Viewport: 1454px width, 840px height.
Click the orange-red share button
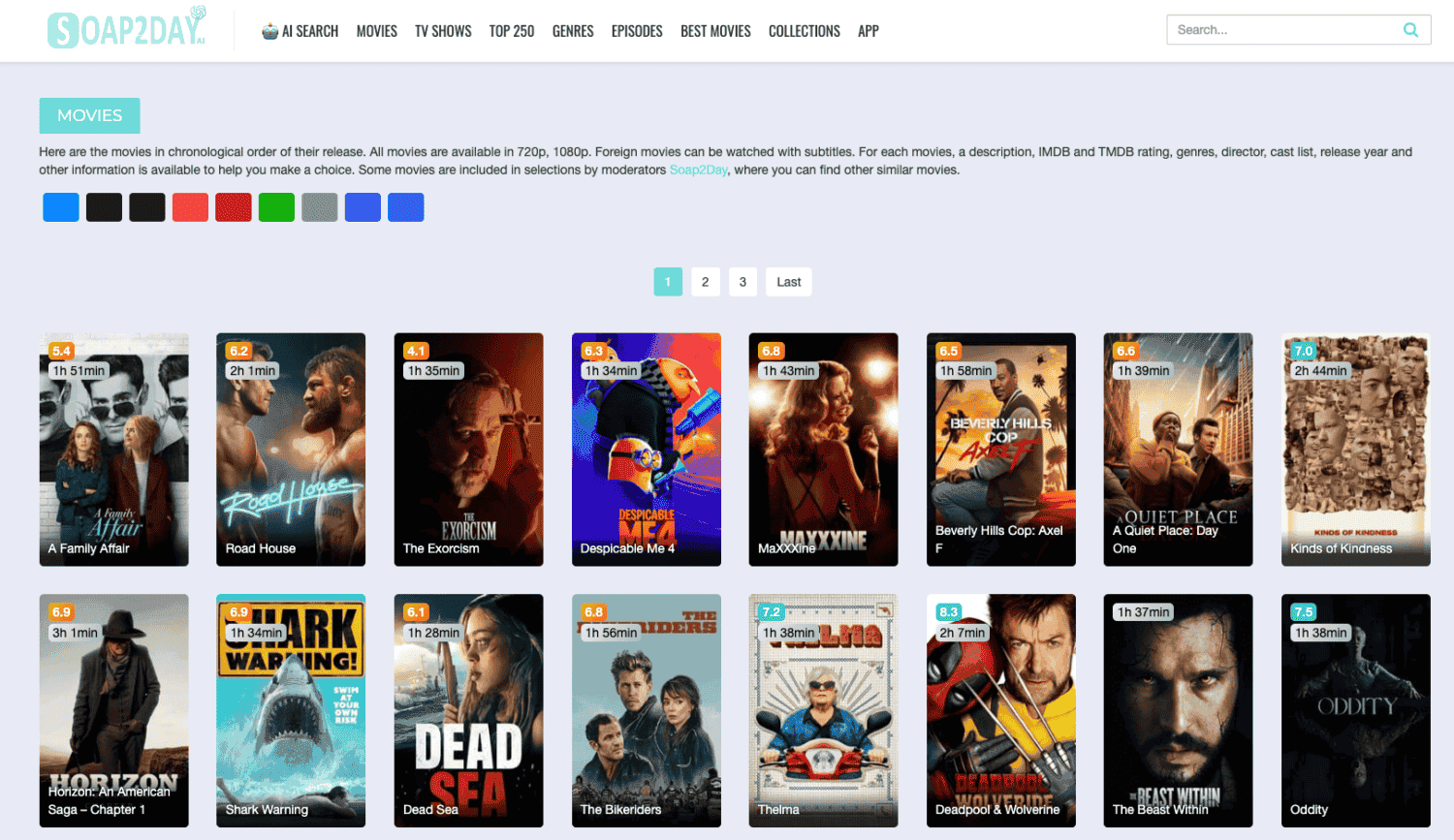click(190, 207)
